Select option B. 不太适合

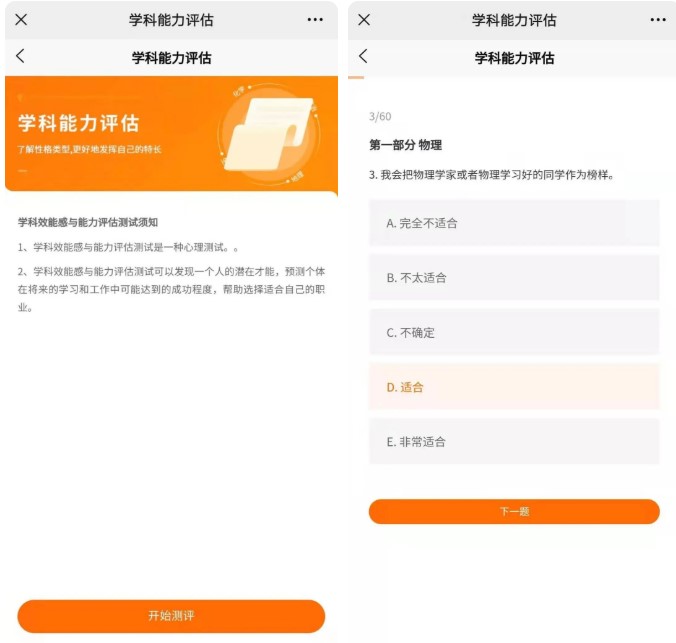coord(514,278)
